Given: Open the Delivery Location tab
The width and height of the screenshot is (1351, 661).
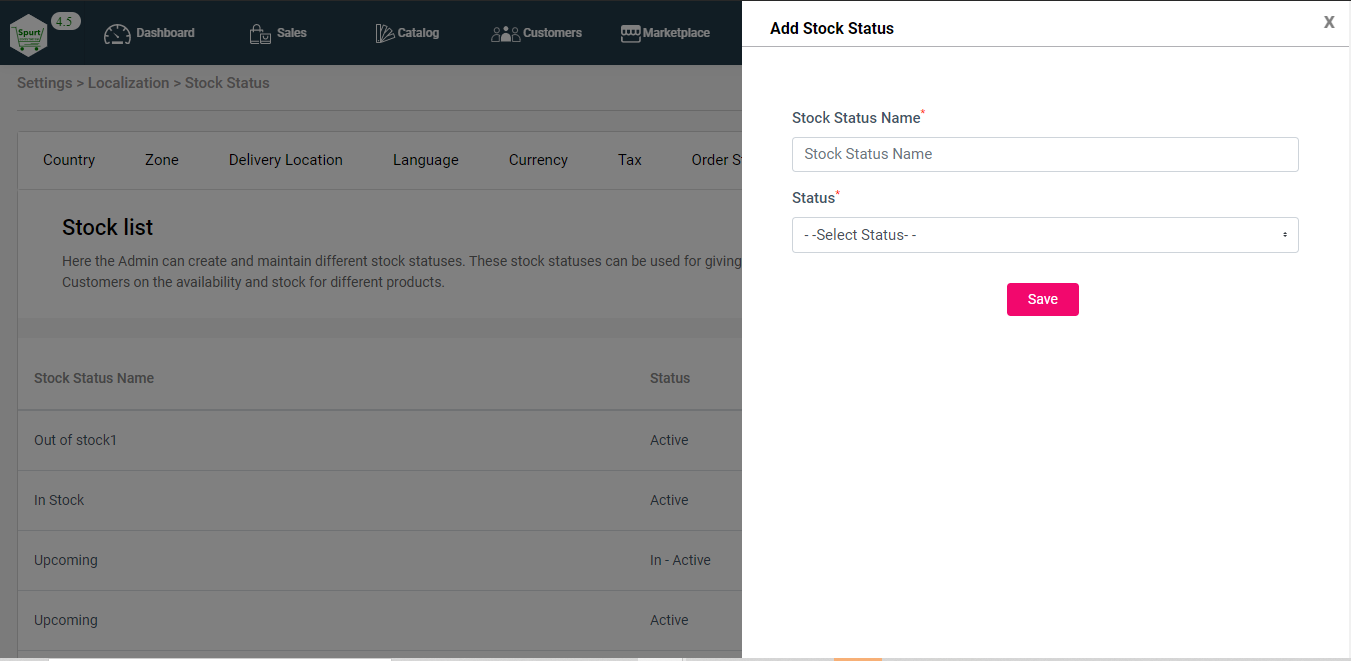Looking at the screenshot, I should click(x=286, y=160).
